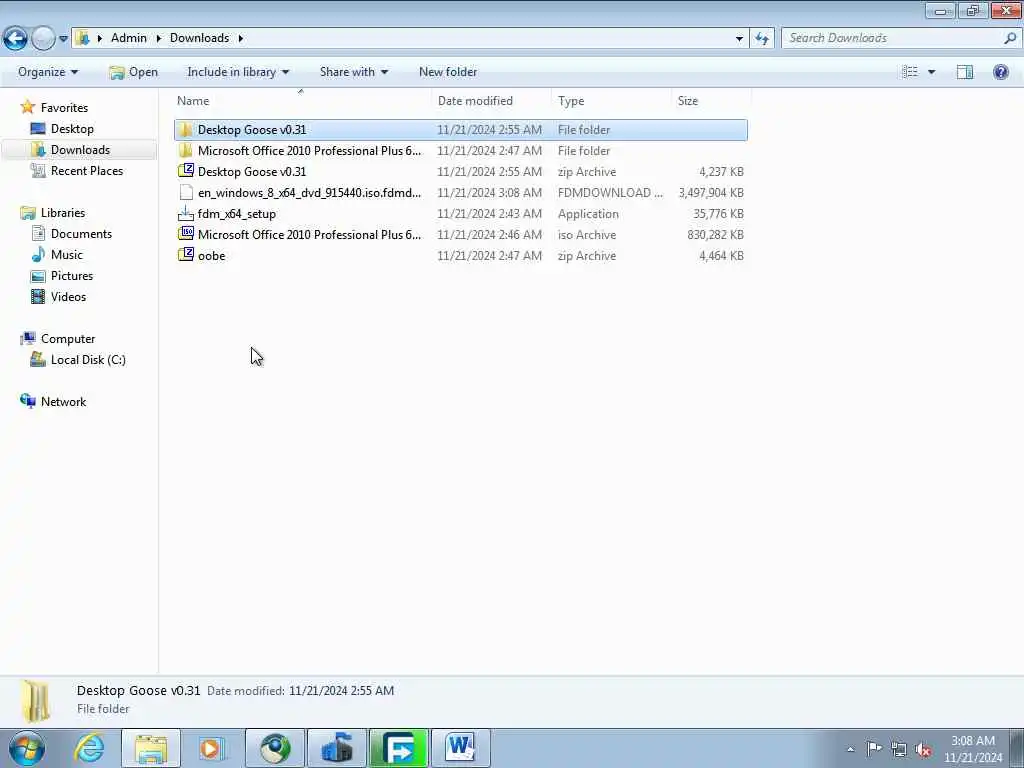1024x768 pixels.
Task: Open Recent Places in the sidebar
Action: [87, 170]
